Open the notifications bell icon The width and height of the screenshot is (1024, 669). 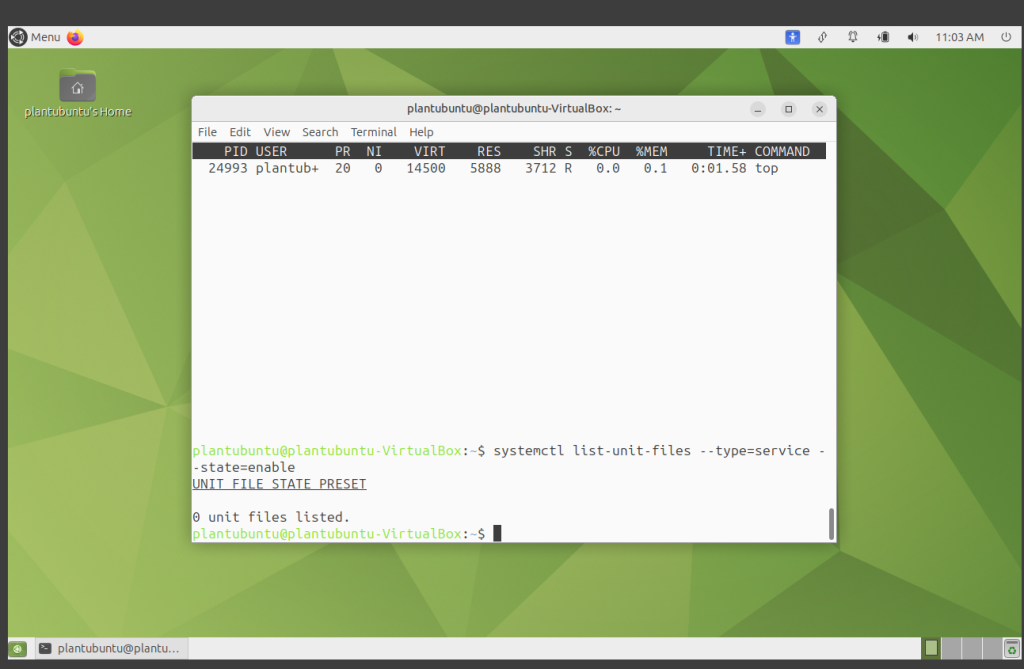click(852, 37)
